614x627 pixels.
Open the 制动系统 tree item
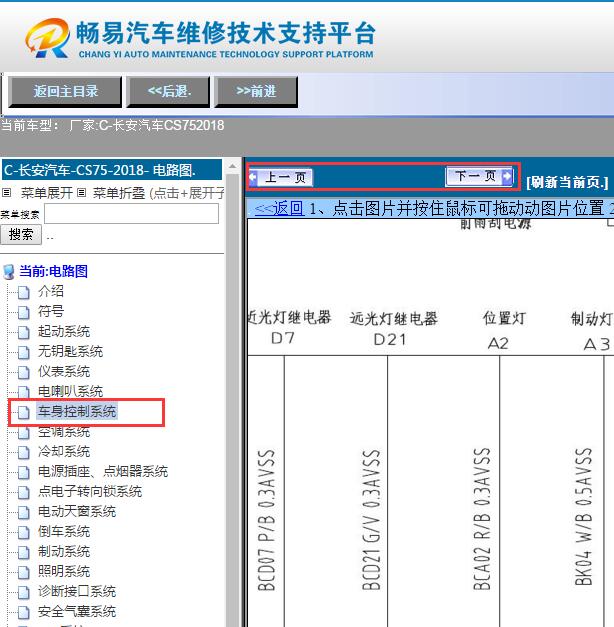click(64, 551)
